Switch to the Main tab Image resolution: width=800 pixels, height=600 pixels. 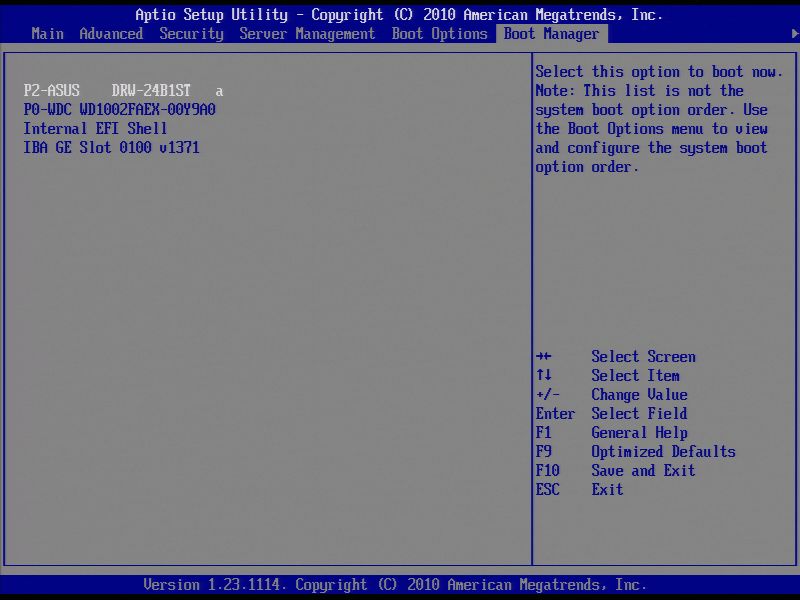(47, 33)
